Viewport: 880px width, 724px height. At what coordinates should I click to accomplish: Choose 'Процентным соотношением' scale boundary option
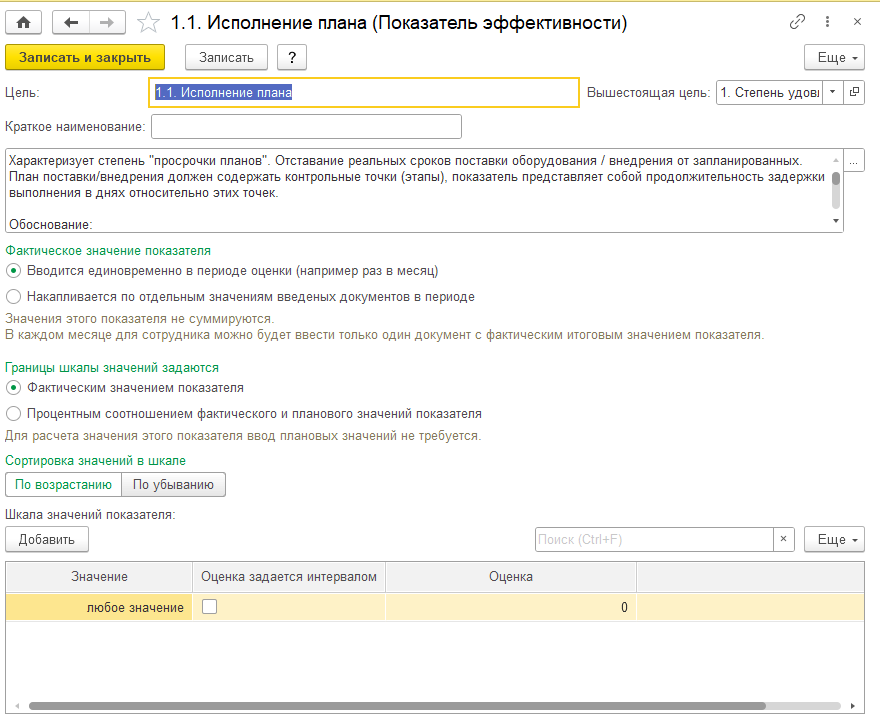(14, 413)
